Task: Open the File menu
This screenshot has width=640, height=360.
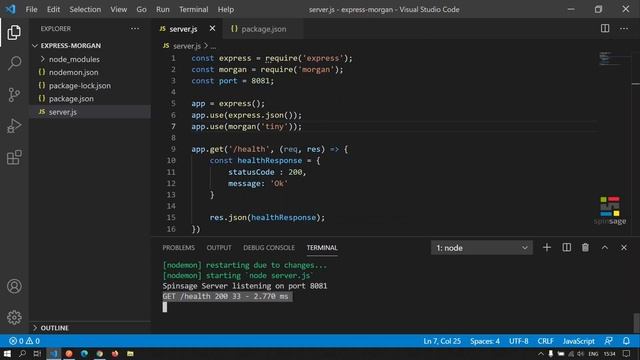Action: coord(31,9)
